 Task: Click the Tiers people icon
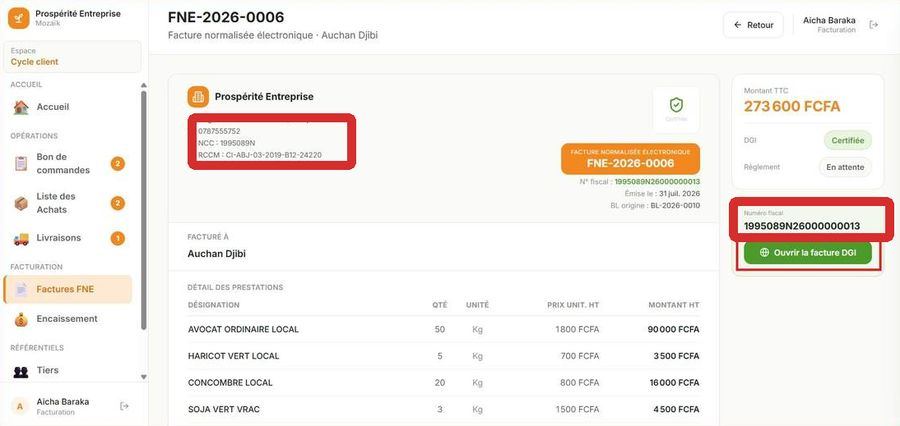[21, 371]
